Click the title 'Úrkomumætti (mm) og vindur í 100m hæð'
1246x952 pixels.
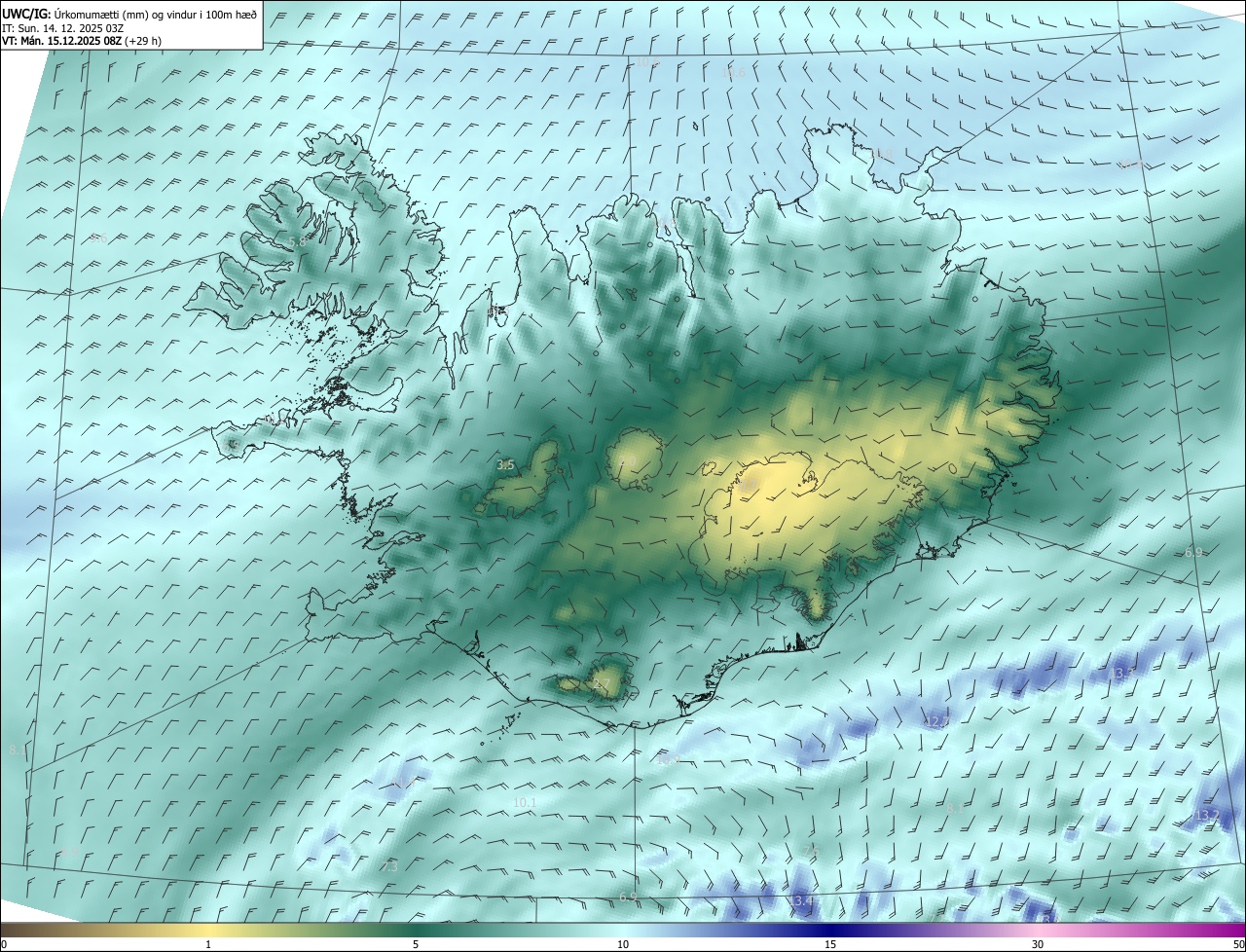point(155,13)
